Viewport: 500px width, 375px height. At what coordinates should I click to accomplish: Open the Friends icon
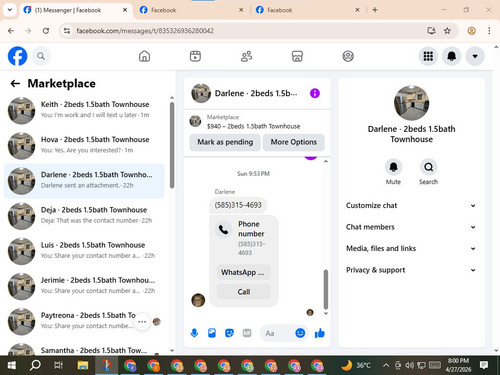(x=246, y=56)
